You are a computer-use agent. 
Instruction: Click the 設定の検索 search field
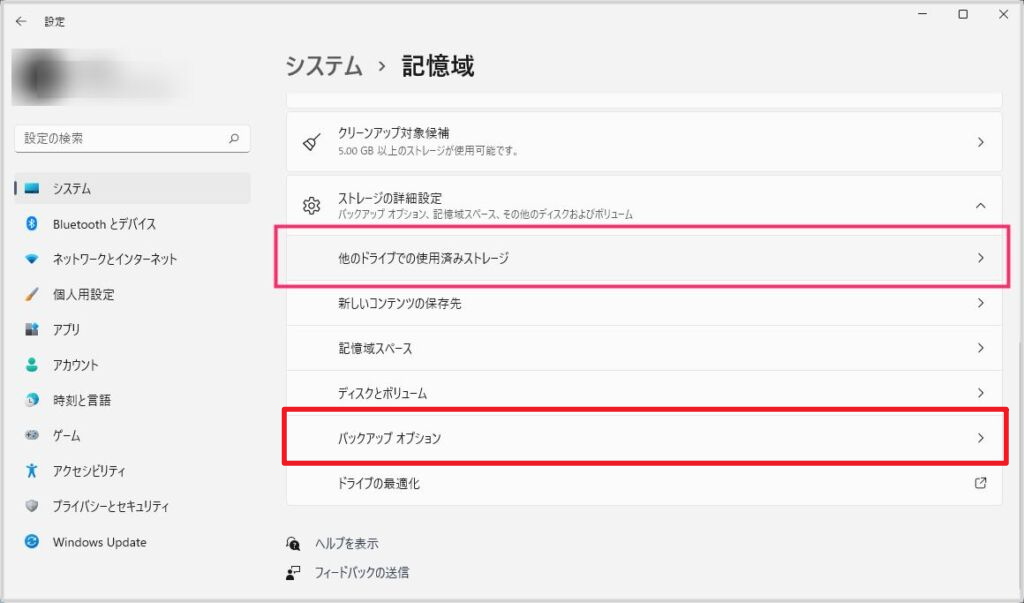coord(120,138)
